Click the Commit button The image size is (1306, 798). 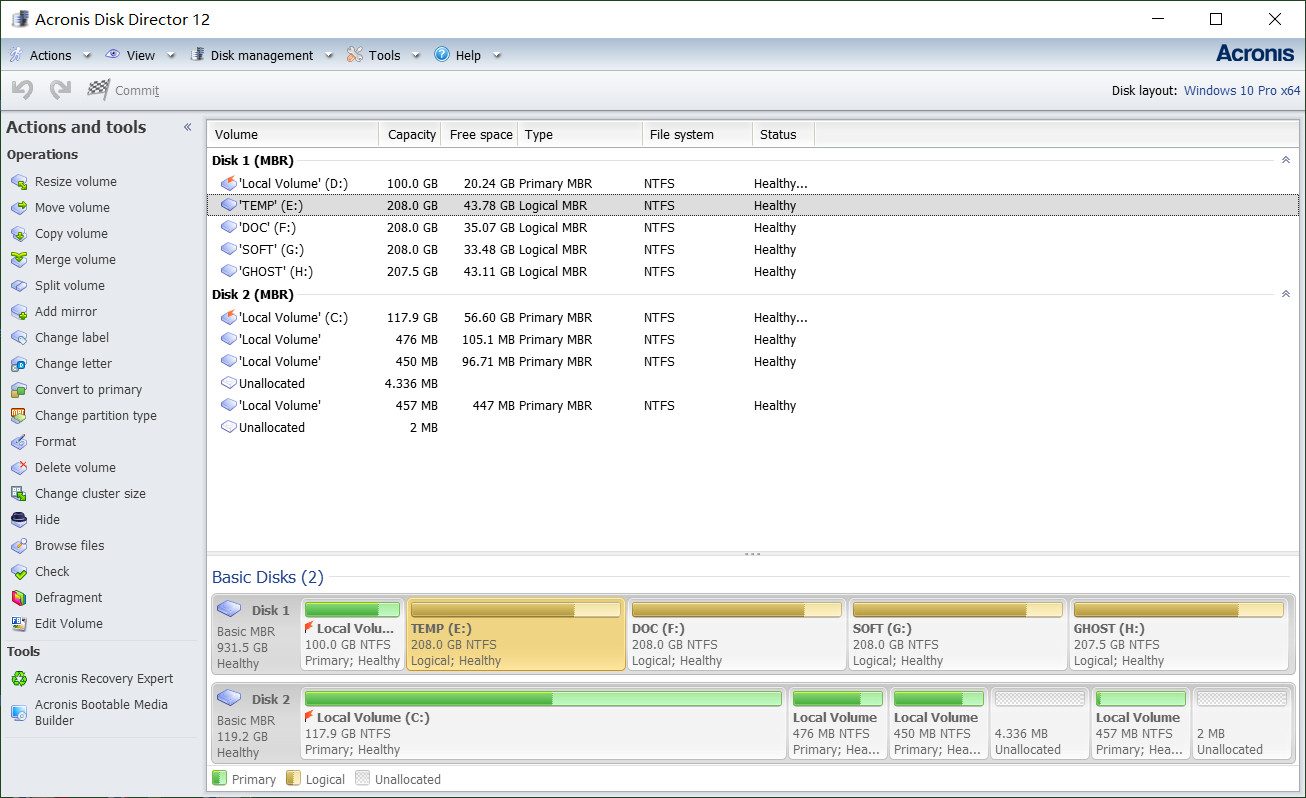click(124, 90)
